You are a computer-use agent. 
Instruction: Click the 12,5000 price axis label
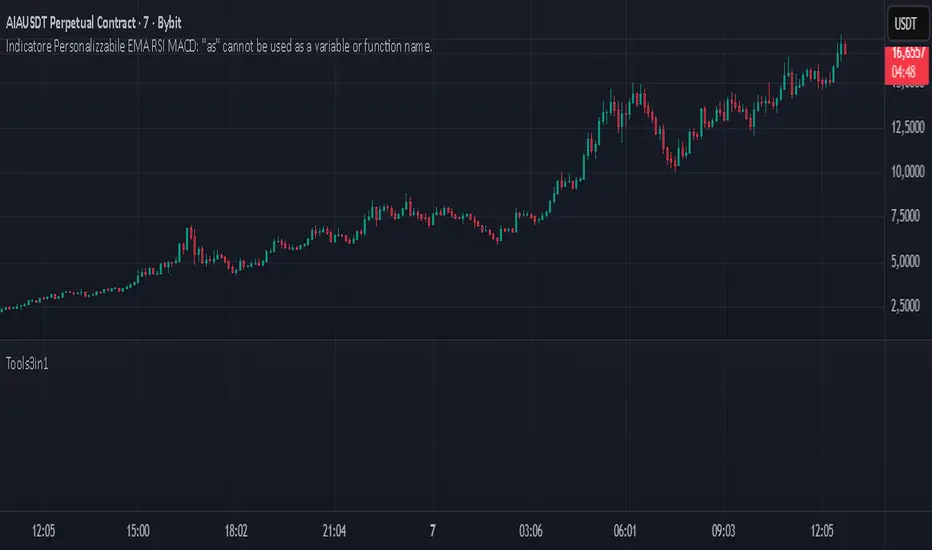904,127
